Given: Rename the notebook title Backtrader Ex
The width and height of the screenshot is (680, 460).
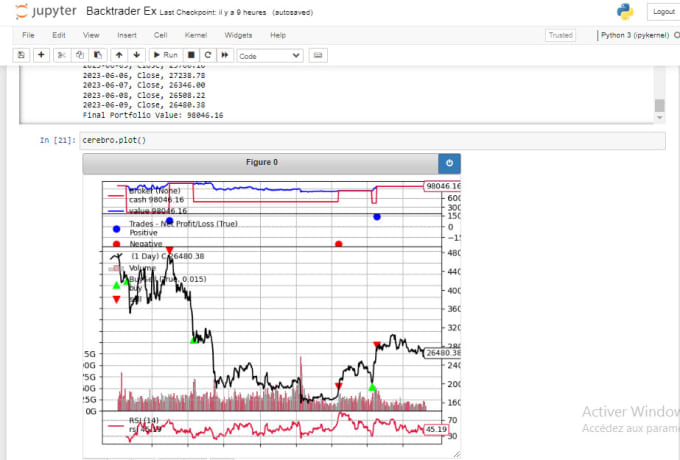Looking at the screenshot, I should 121,11.
